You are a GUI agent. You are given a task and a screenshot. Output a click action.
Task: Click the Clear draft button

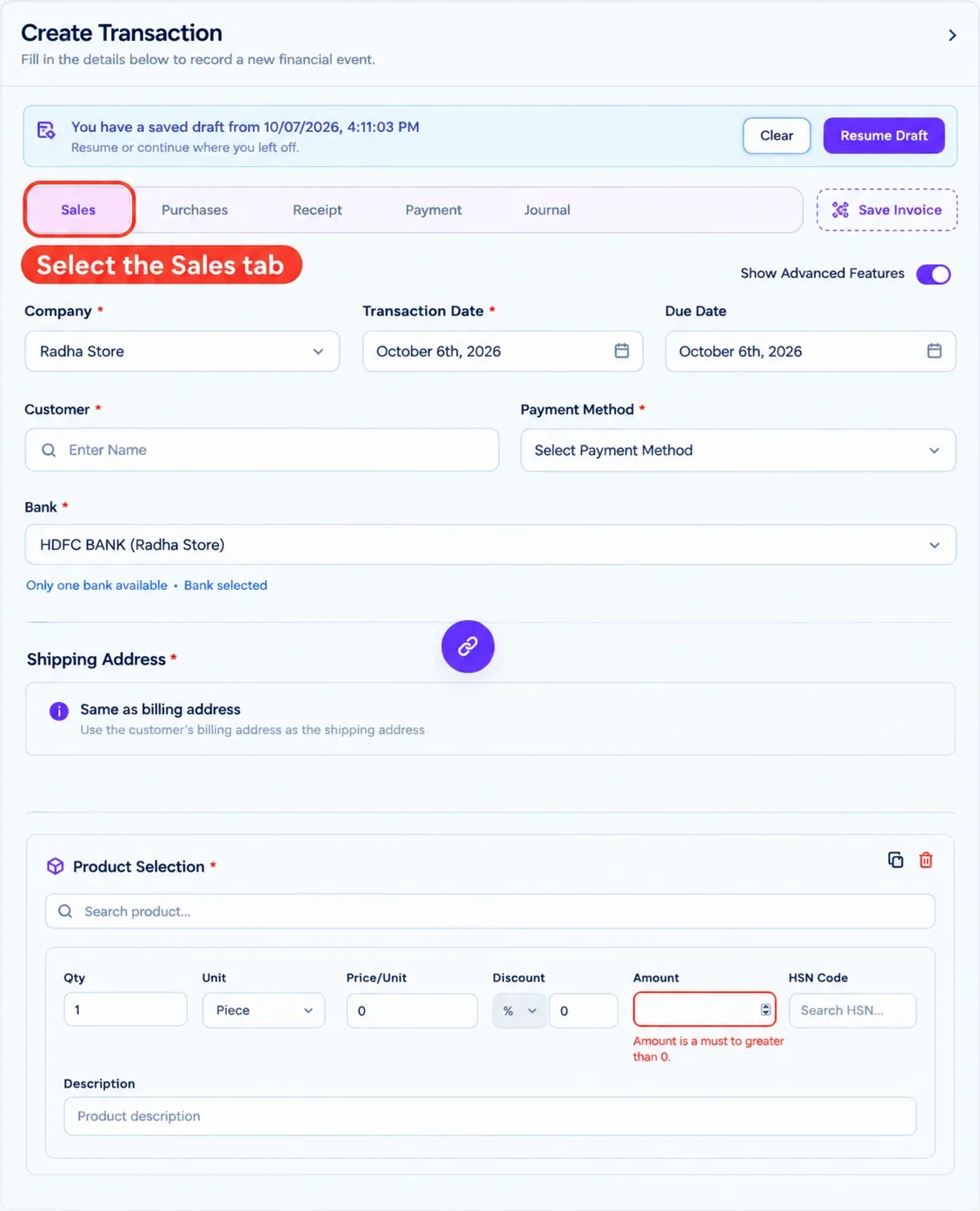click(x=777, y=136)
